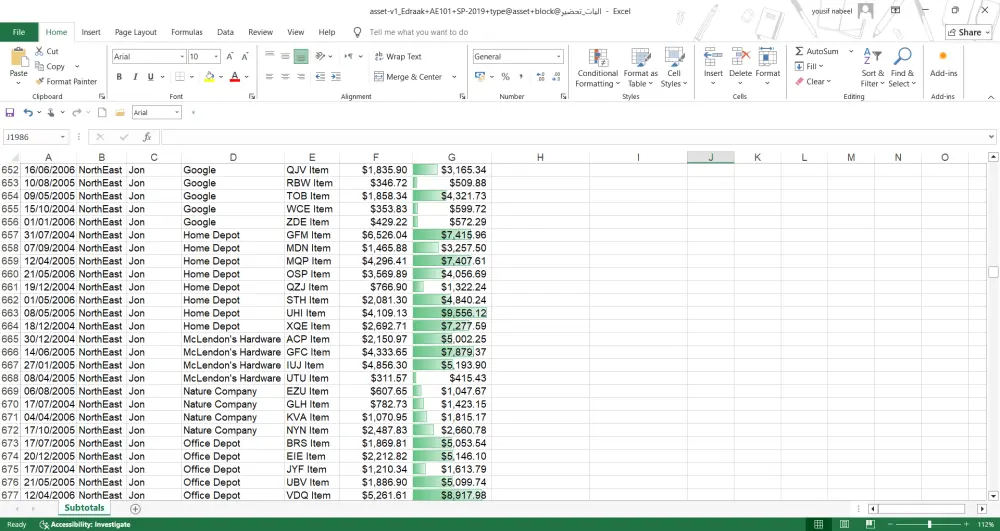The height and width of the screenshot is (531, 1000).
Task: Switch to the Formulas tab
Action: click(x=187, y=32)
